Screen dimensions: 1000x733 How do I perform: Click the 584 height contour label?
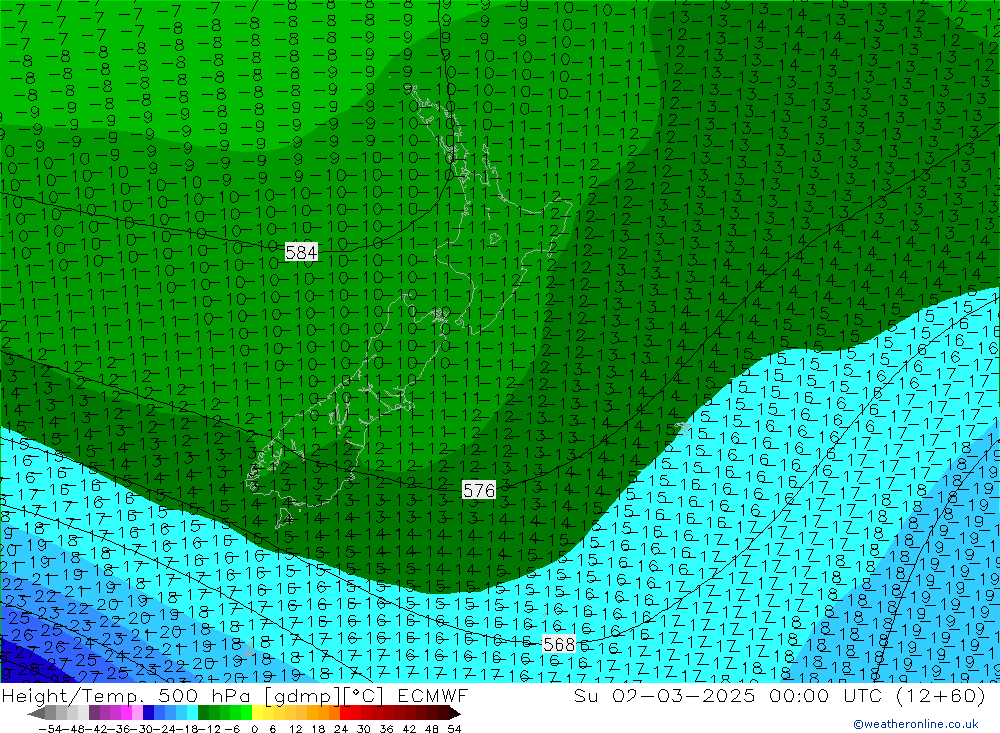point(301,252)
